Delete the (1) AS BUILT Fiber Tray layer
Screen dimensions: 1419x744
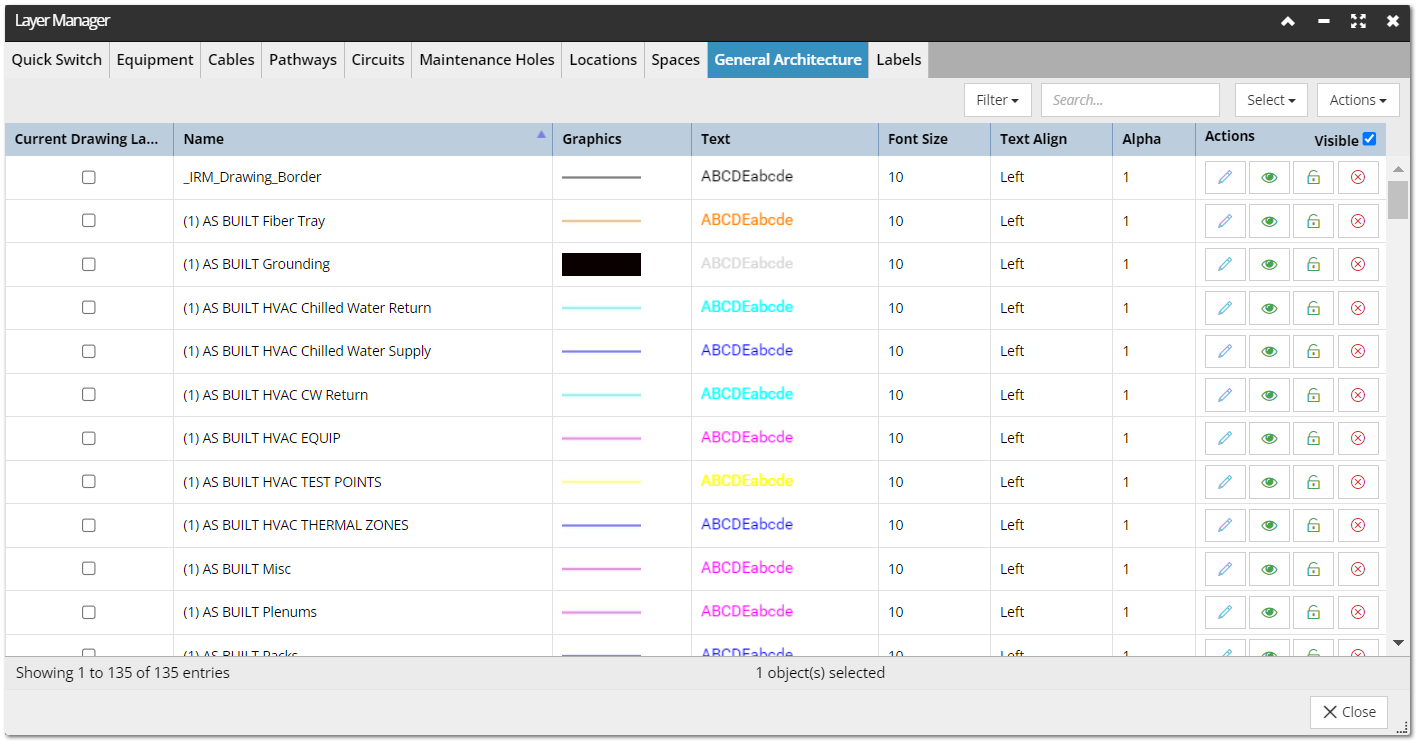pyautogui.click(x=1358, y=221)
